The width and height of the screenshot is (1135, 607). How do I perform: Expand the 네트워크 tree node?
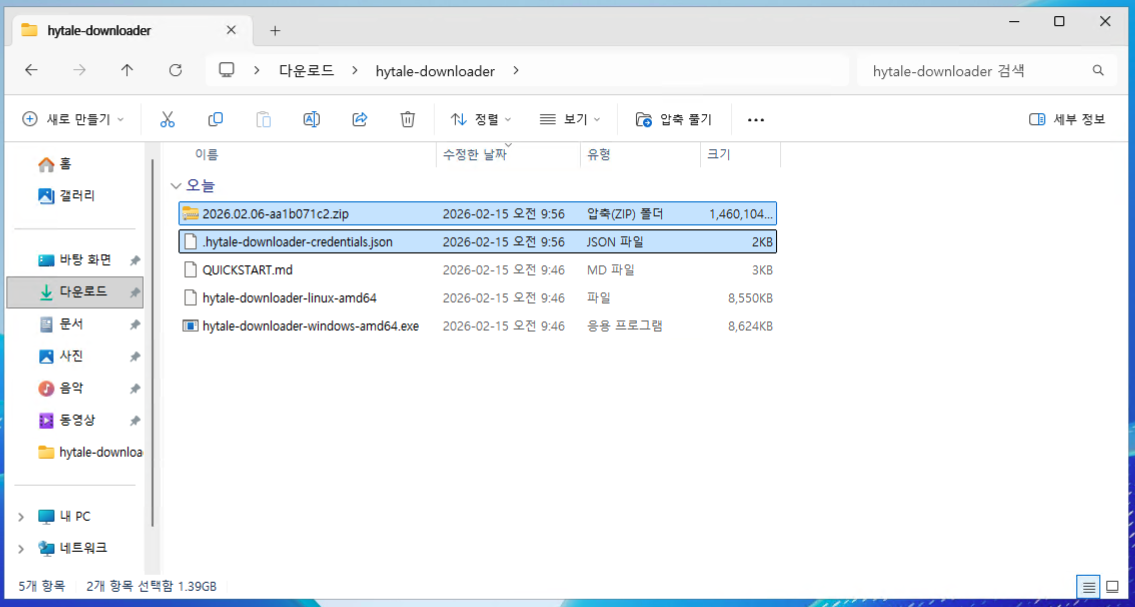(21, 548)
